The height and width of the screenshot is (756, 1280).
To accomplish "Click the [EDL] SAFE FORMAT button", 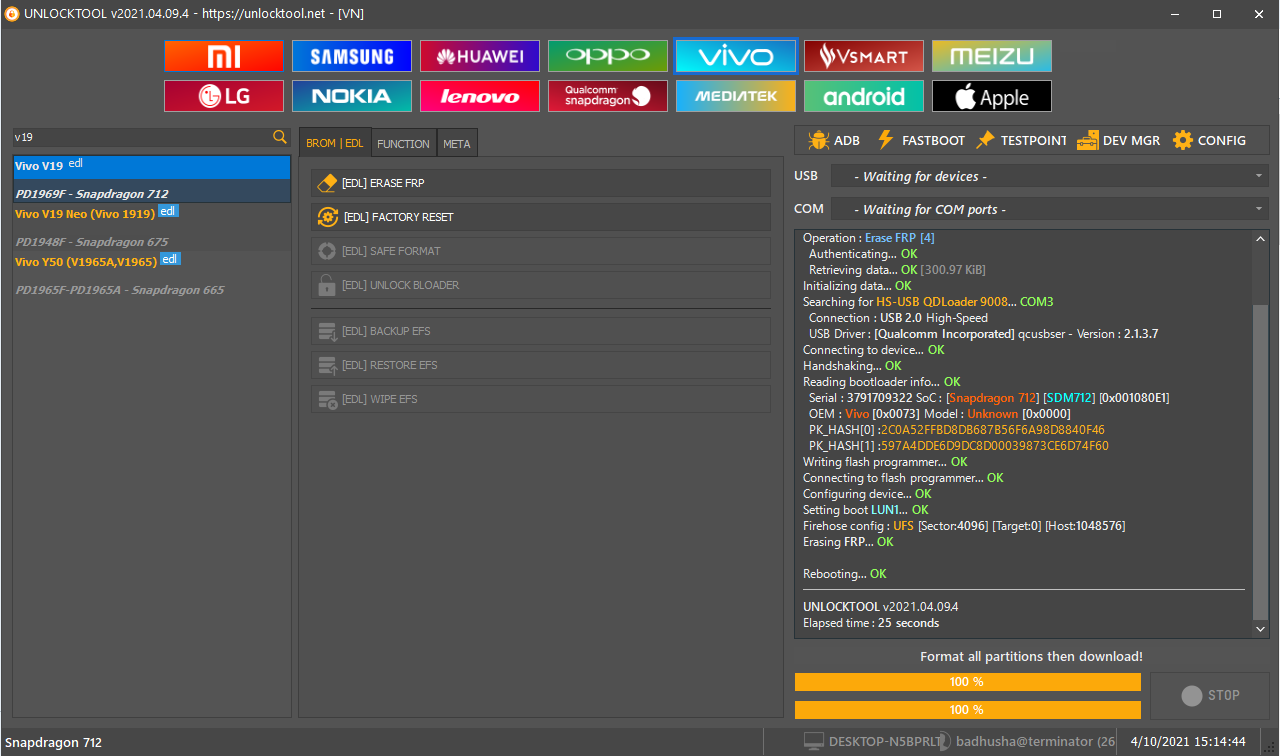I will coord(541,251).
